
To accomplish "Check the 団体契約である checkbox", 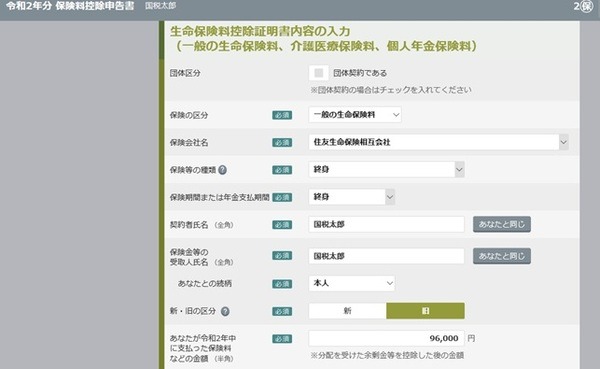I will (318, 73).
